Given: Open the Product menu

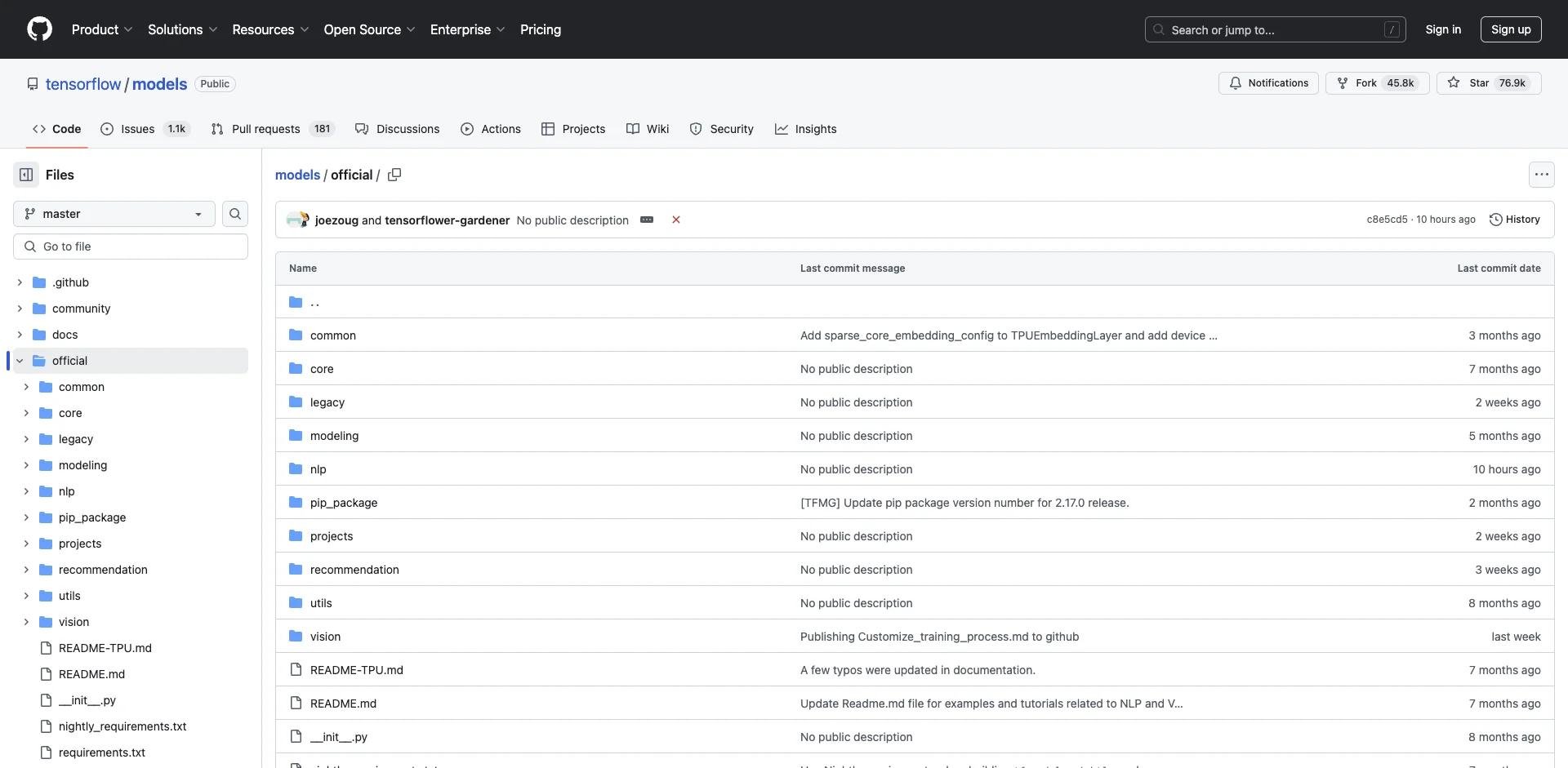Looking at the screenshot, I should click(102, 29).
